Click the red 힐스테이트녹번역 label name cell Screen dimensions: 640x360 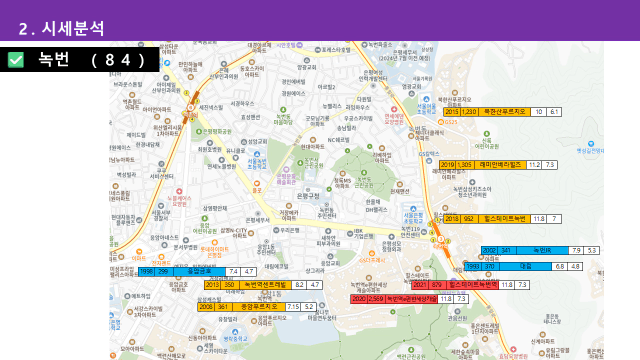tap(473, 285)
